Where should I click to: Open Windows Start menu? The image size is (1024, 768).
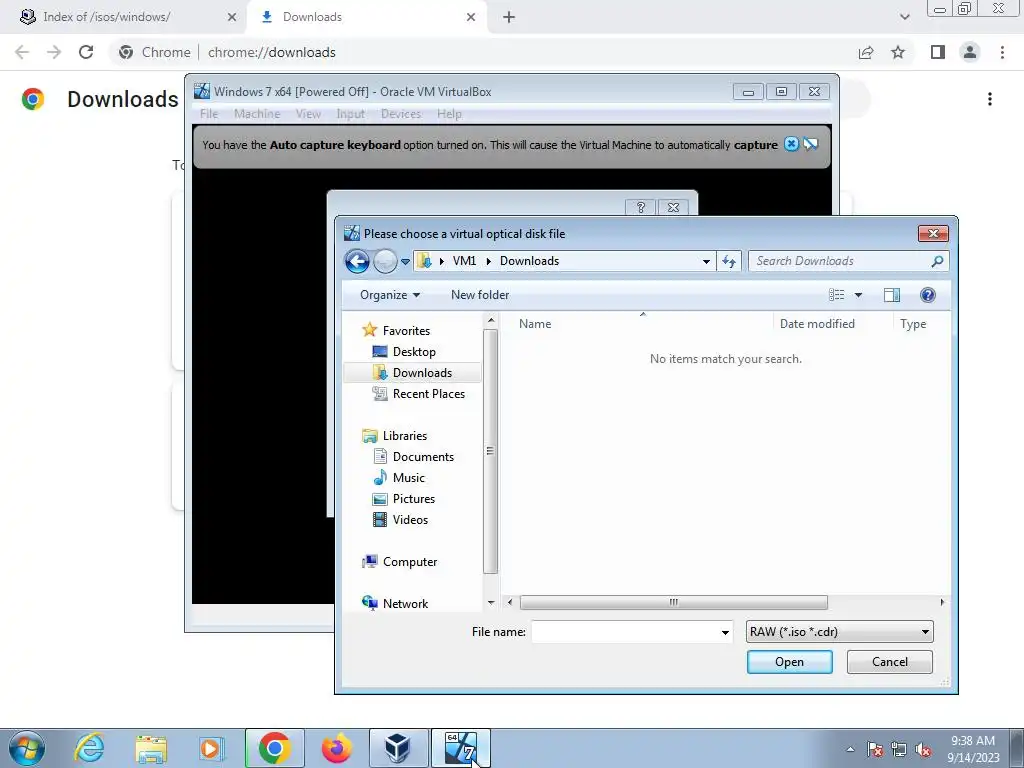pos(27,748)
